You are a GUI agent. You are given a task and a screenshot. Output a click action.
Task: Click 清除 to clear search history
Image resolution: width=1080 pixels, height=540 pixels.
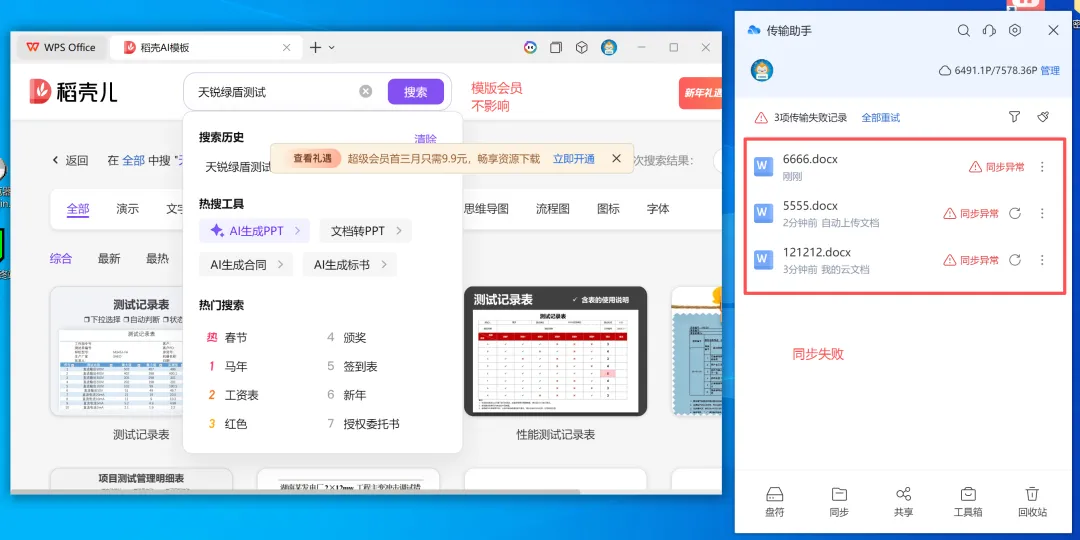click(425, 138)
